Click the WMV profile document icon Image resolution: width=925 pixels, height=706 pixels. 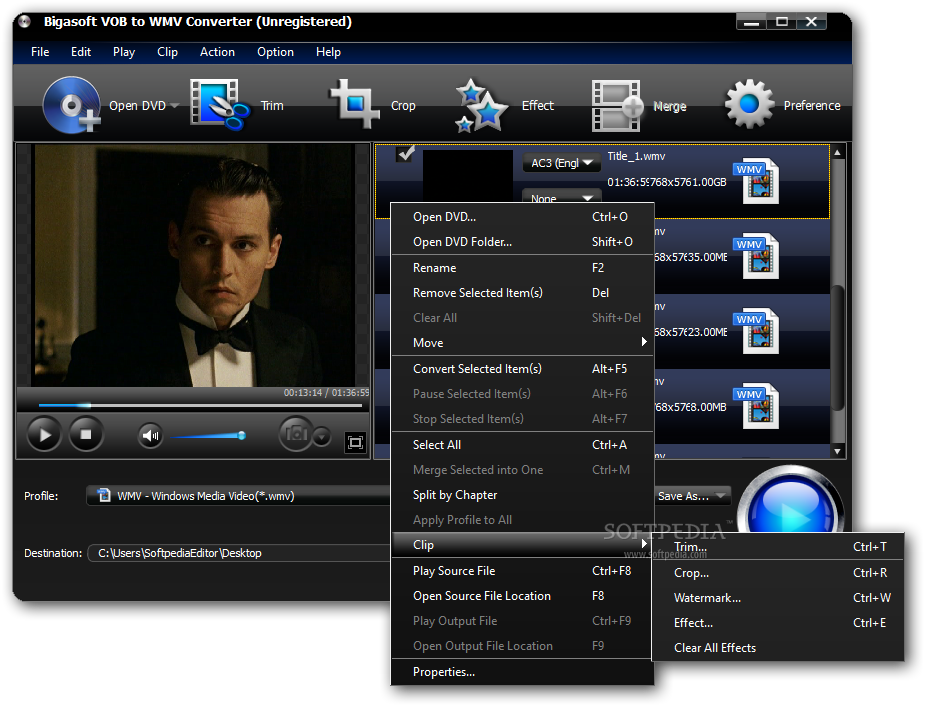point(104,495)
